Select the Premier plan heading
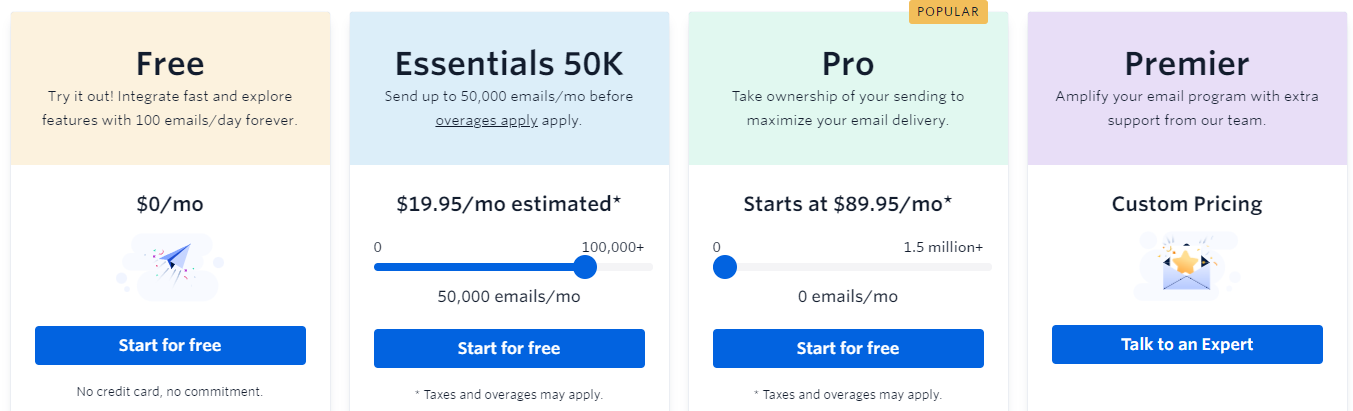The image size is (1353, 411). point(1186,64)
